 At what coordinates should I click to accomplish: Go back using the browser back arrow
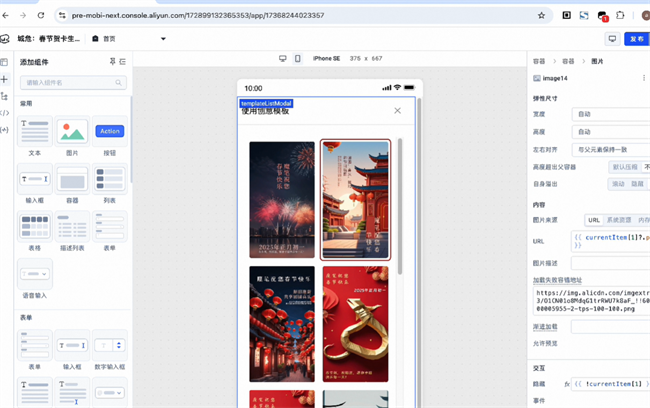[5, 15]
